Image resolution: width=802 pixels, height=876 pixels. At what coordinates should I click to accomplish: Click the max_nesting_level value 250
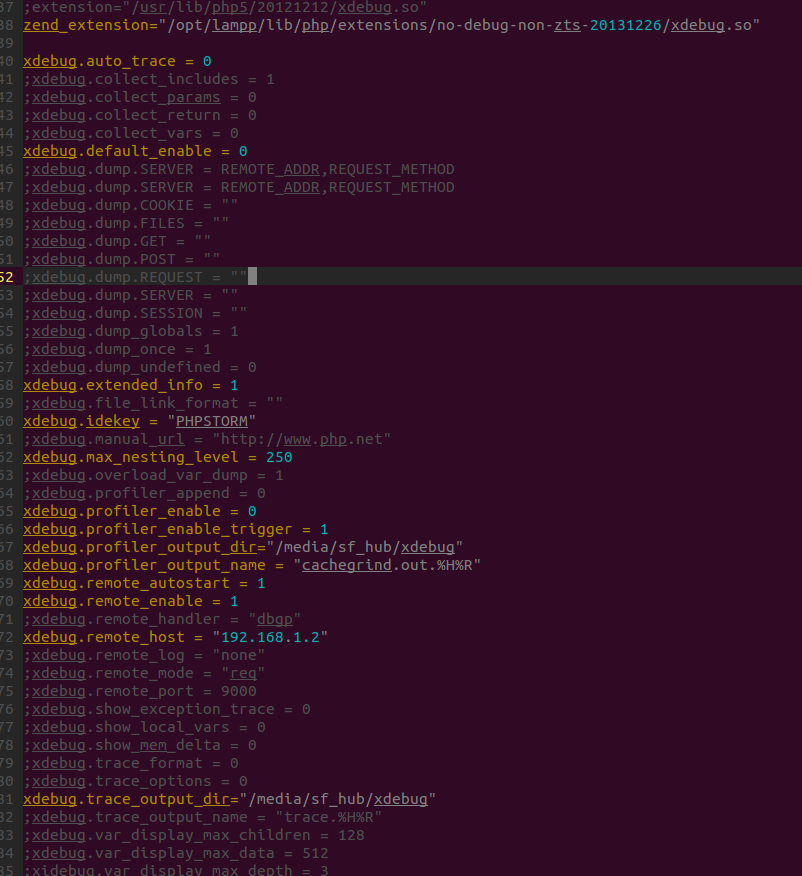click(x=279, y=457)
